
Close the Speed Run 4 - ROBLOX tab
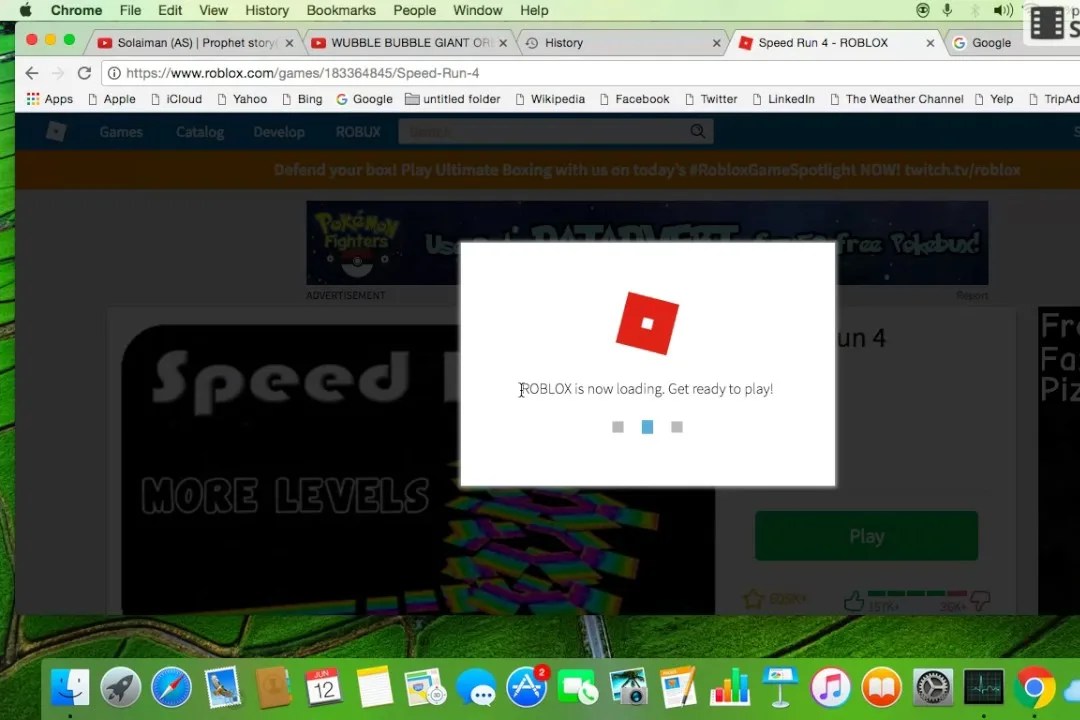[x=930, y=43]
